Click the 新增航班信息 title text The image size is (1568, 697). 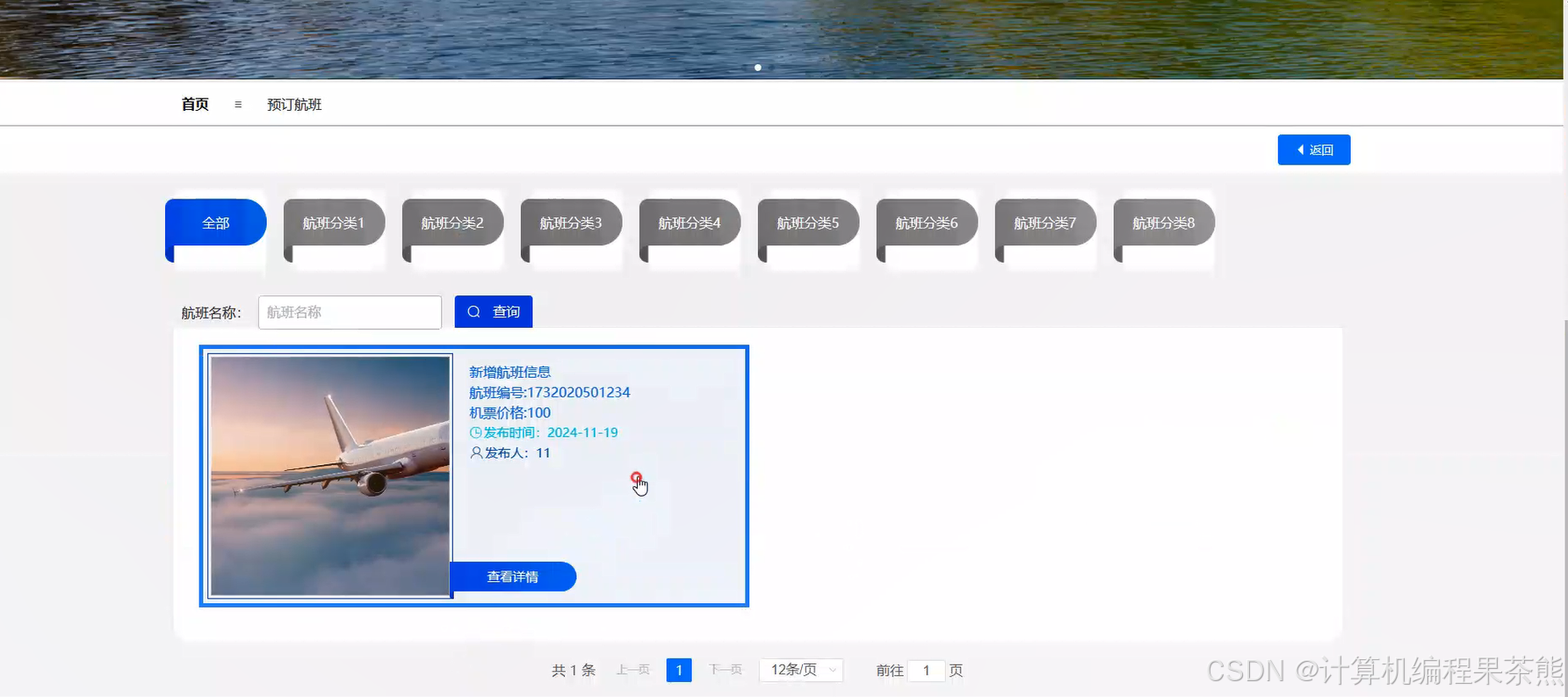(x=509, y=372)
